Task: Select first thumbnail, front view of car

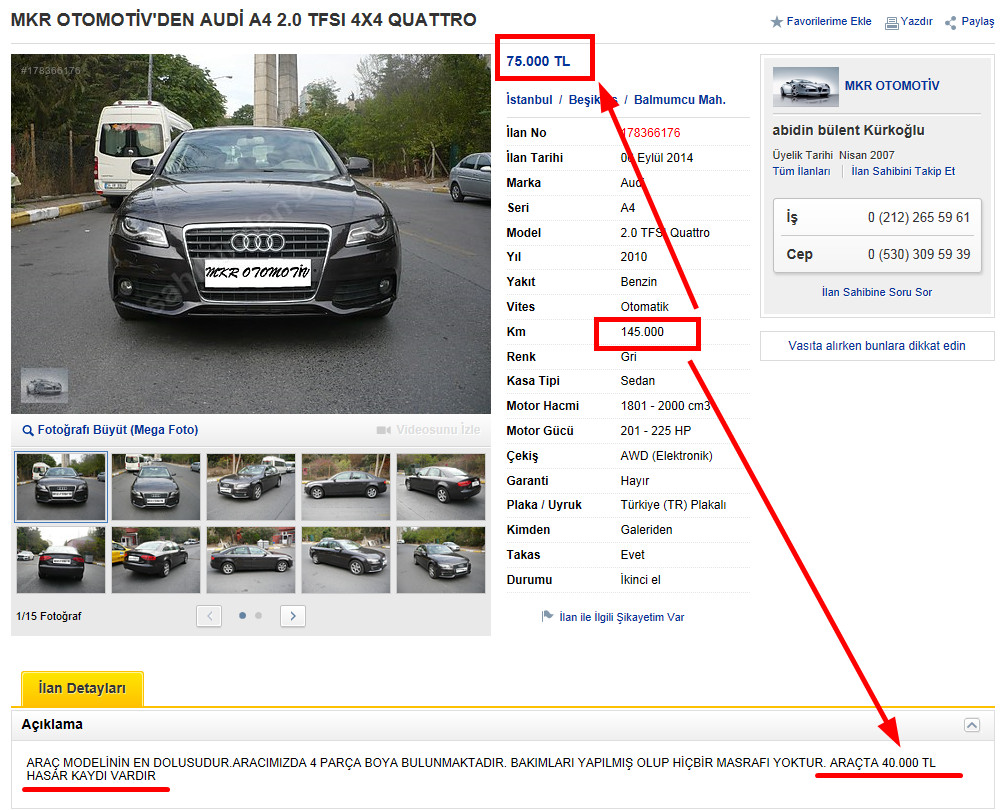Action: pos(61,487)
